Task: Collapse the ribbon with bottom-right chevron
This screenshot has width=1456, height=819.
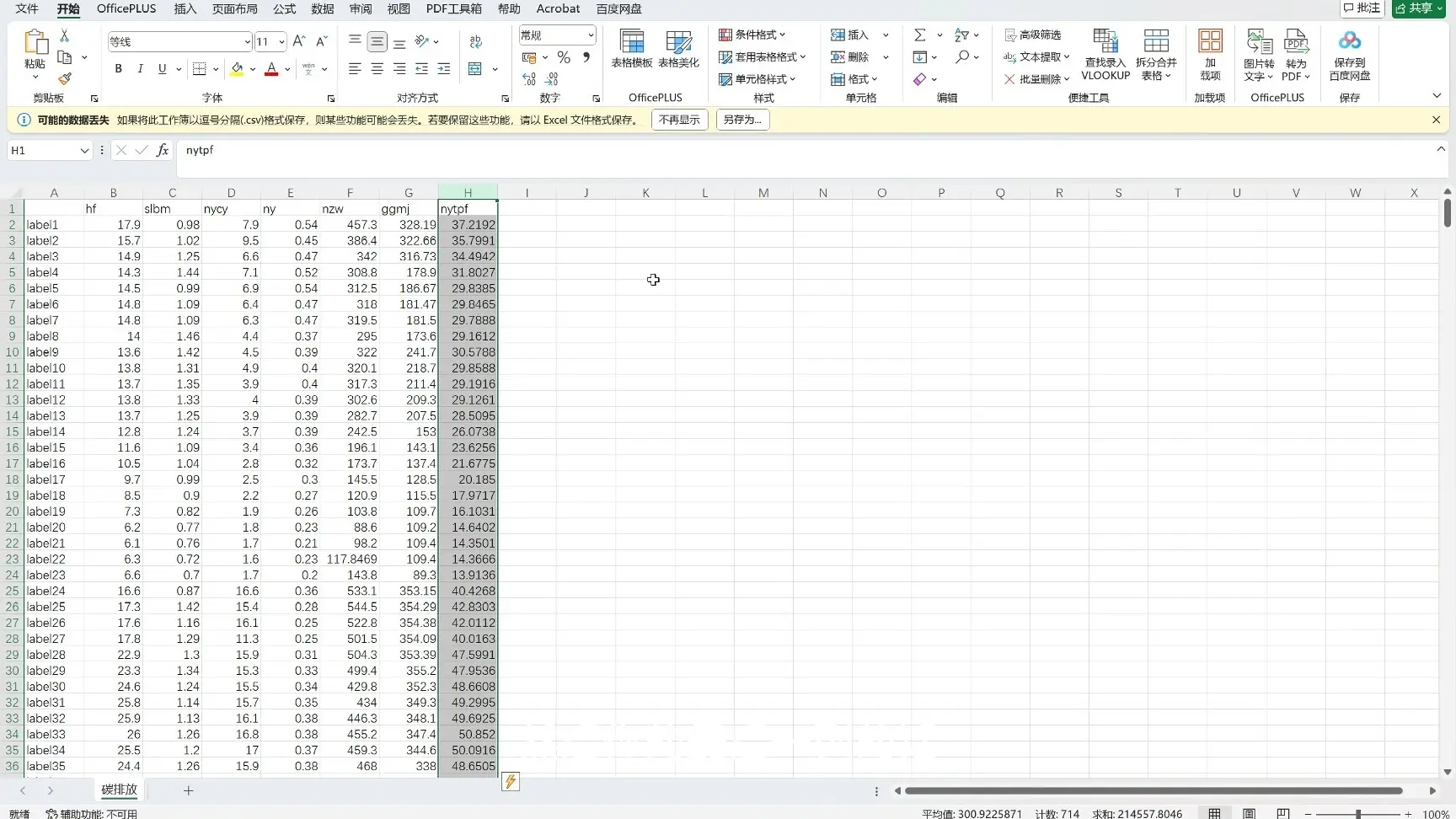Action: (x=1437, y=96)
